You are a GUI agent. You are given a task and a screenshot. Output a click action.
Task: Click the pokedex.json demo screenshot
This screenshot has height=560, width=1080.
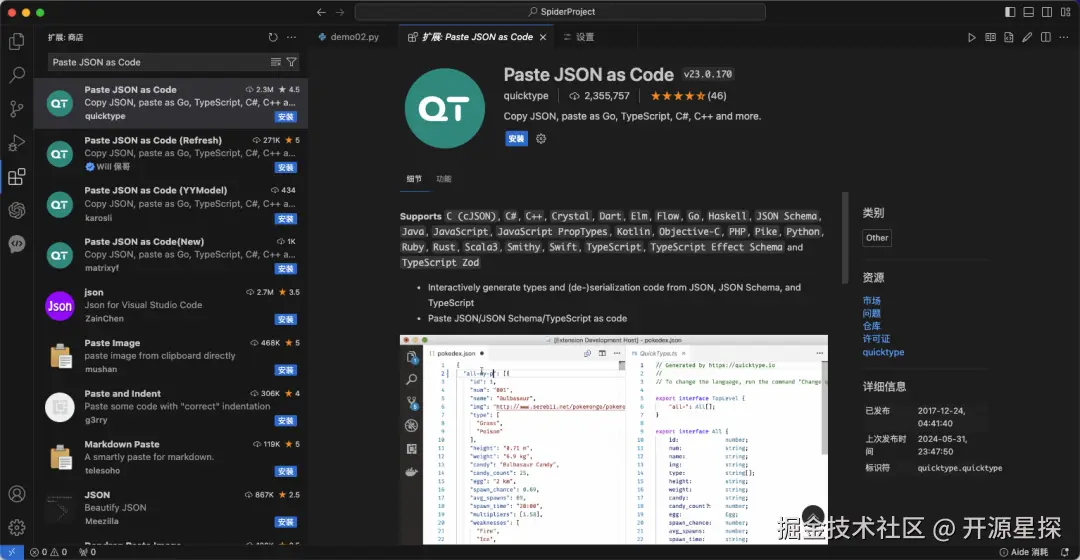point(614,439)
